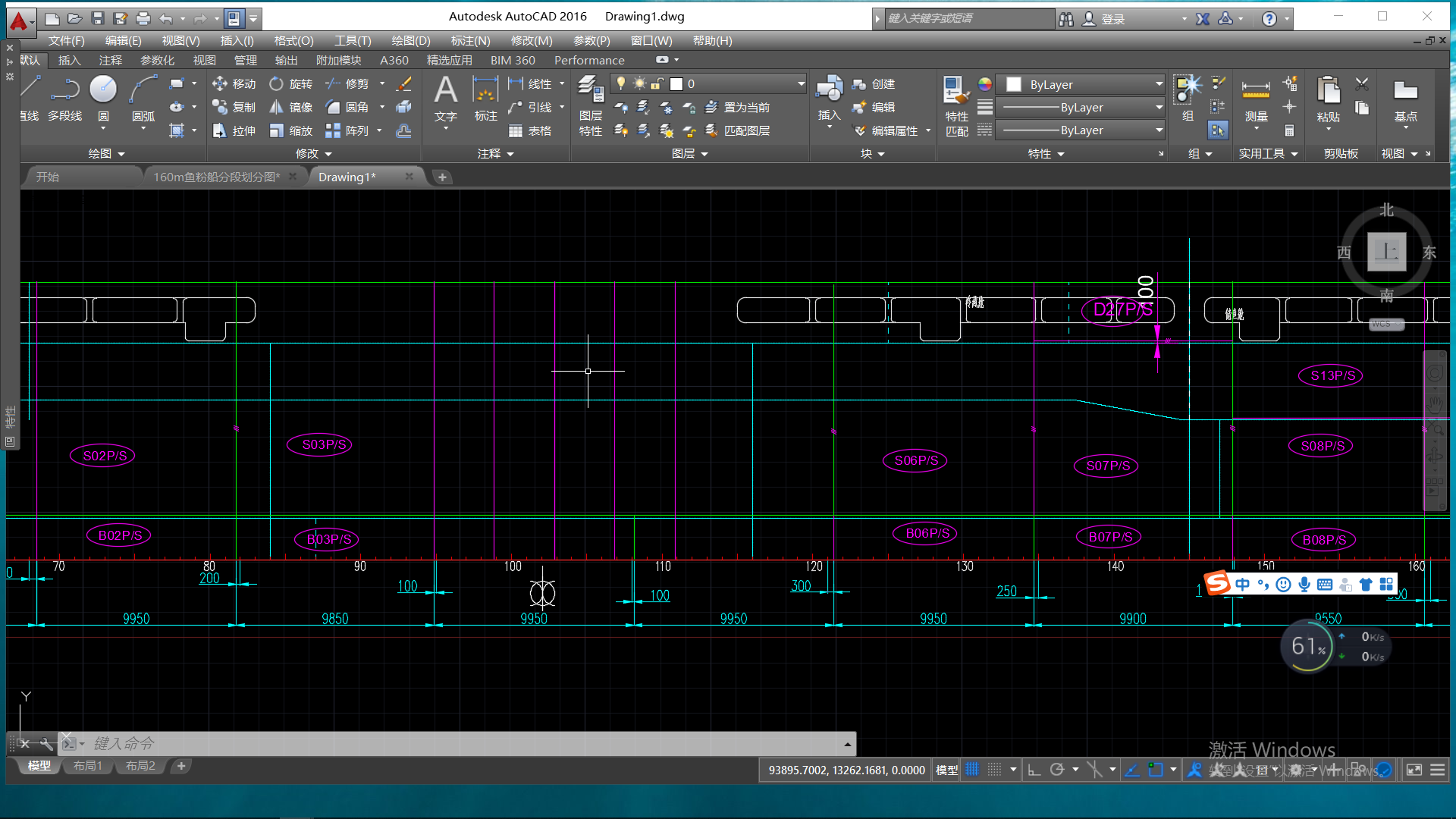Click the Mirror (镜像) tool icon
Image resolution: width=1456 pixels, height=819 pixels.
(278, 108)
